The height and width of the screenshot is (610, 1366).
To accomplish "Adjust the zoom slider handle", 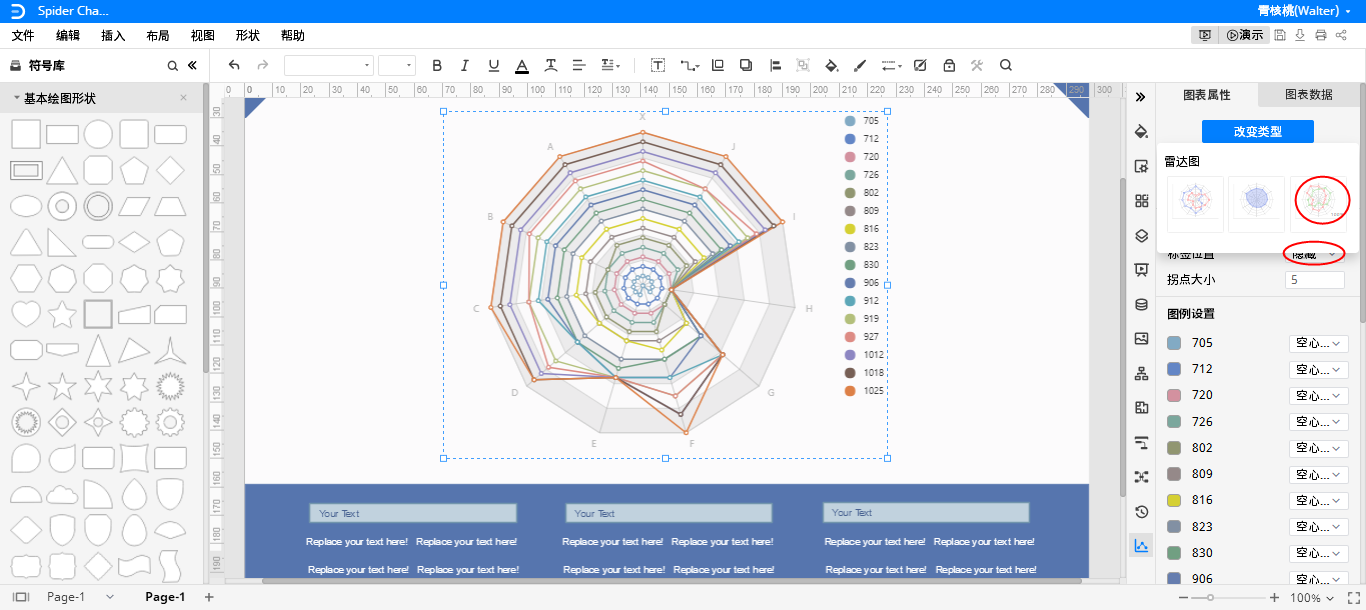I will click(x=1210, y=598).
